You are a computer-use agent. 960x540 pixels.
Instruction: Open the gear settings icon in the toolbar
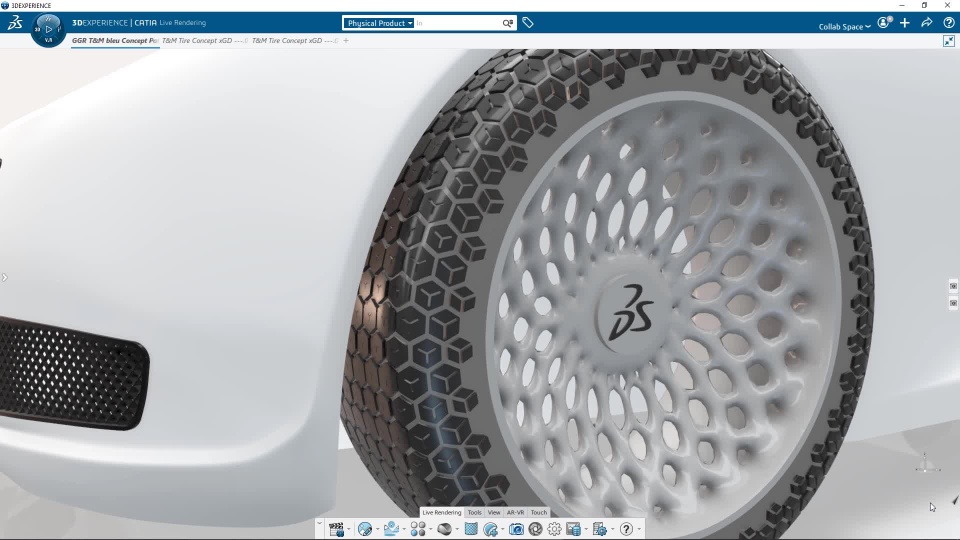(554, 529)
